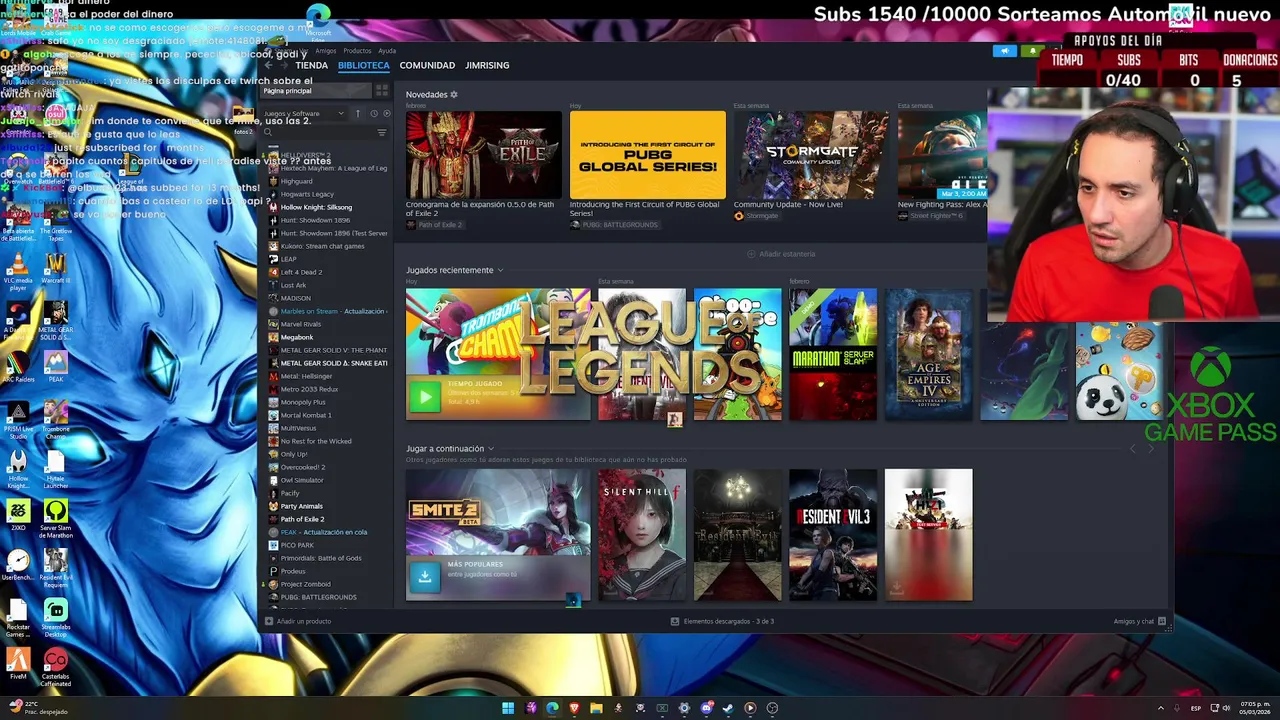Open the Amigos menu
The image size is (1280, 720).
326,51
